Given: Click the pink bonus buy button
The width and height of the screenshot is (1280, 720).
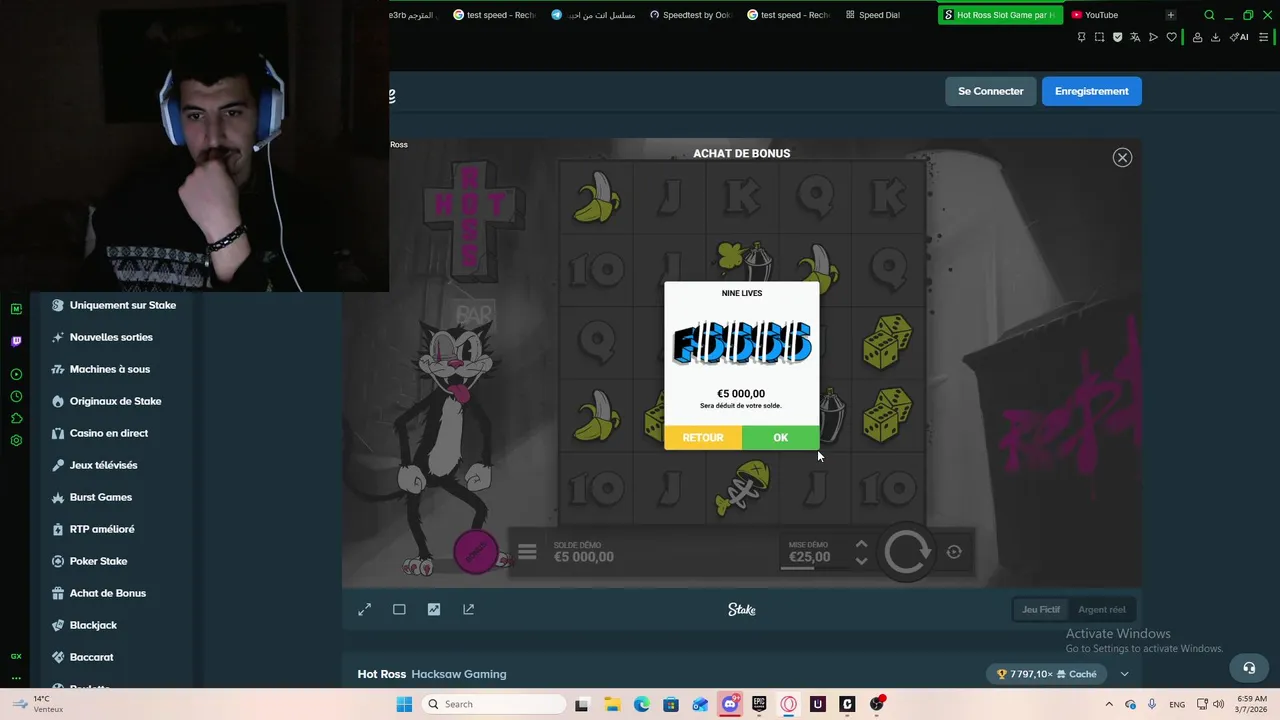Looking at the screenshot, I should coord(476,552).
